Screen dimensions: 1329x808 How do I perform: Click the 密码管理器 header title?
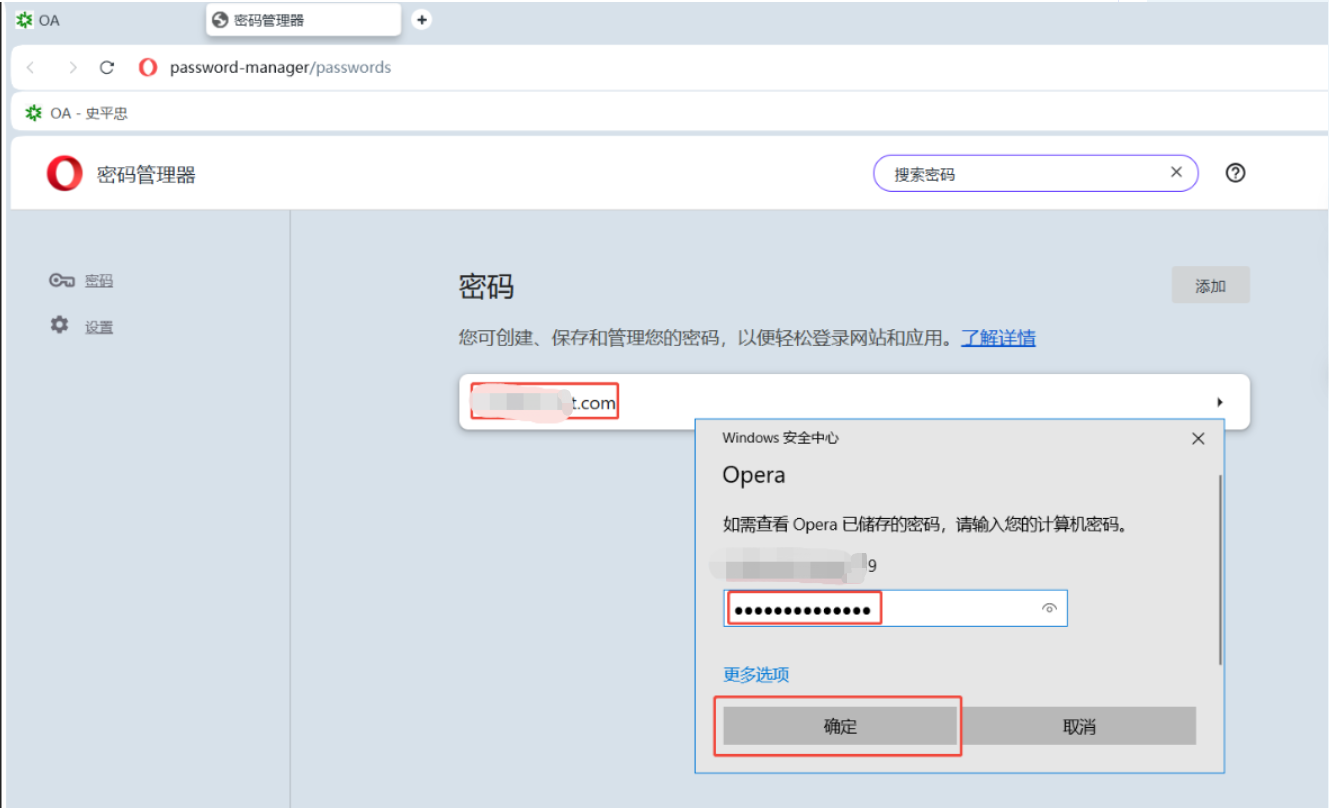pyautogui.click(x=146, y=175)
